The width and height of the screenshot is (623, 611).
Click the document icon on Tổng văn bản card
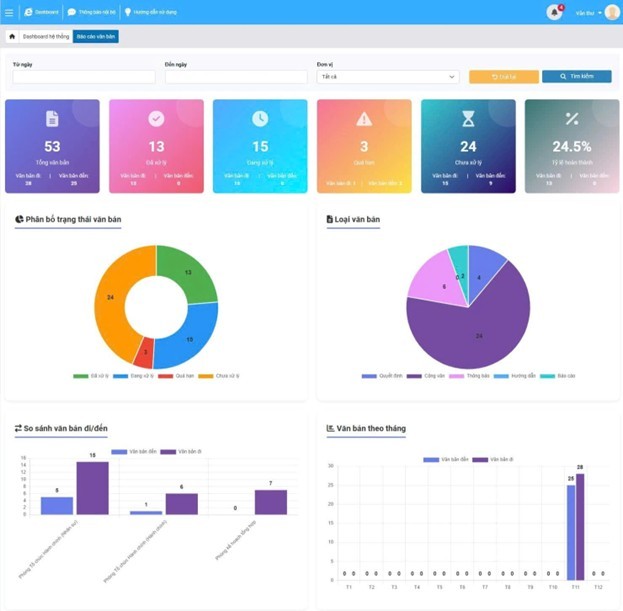52,119
